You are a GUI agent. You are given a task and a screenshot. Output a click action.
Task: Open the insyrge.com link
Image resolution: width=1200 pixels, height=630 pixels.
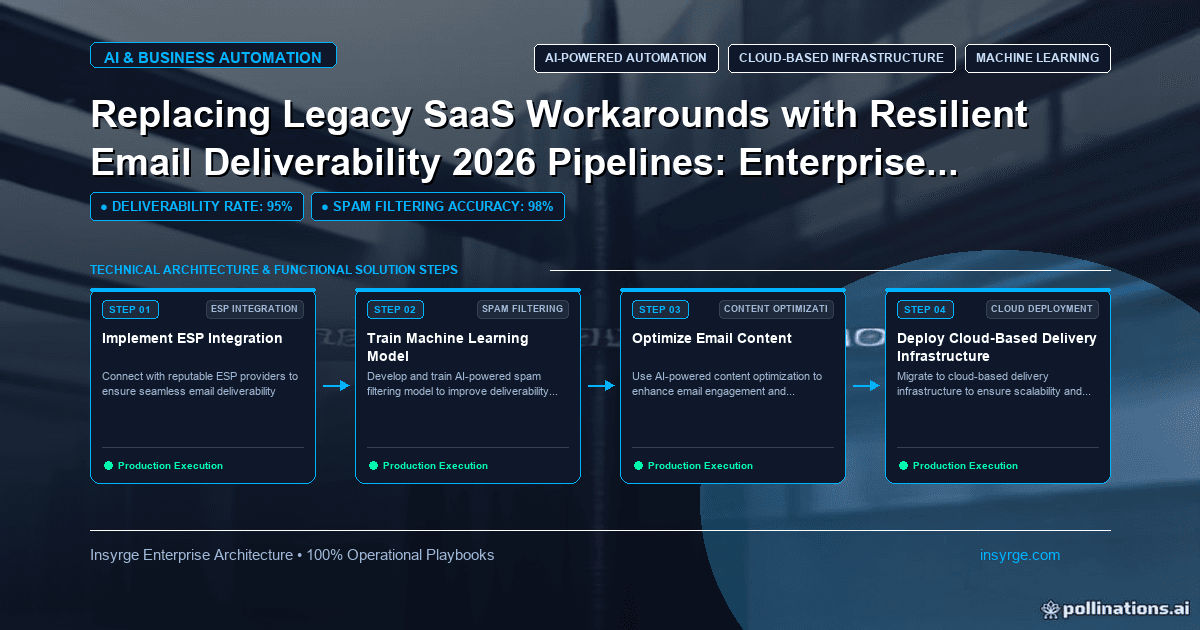tap(1020, 555)
